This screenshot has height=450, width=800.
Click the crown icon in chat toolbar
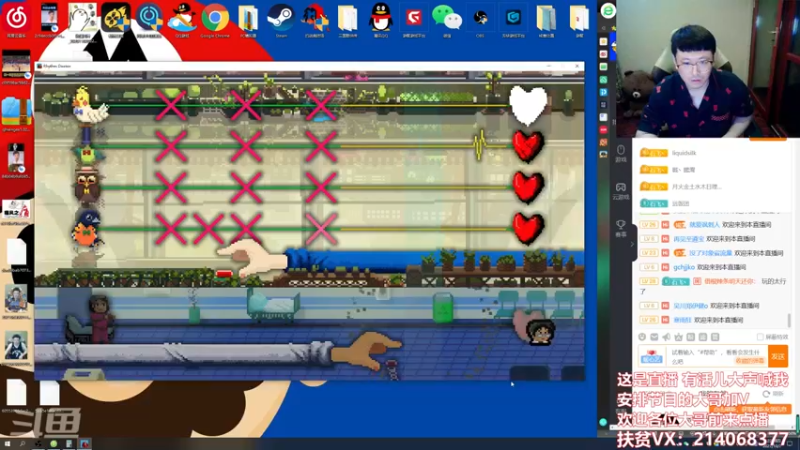point(679,337)
